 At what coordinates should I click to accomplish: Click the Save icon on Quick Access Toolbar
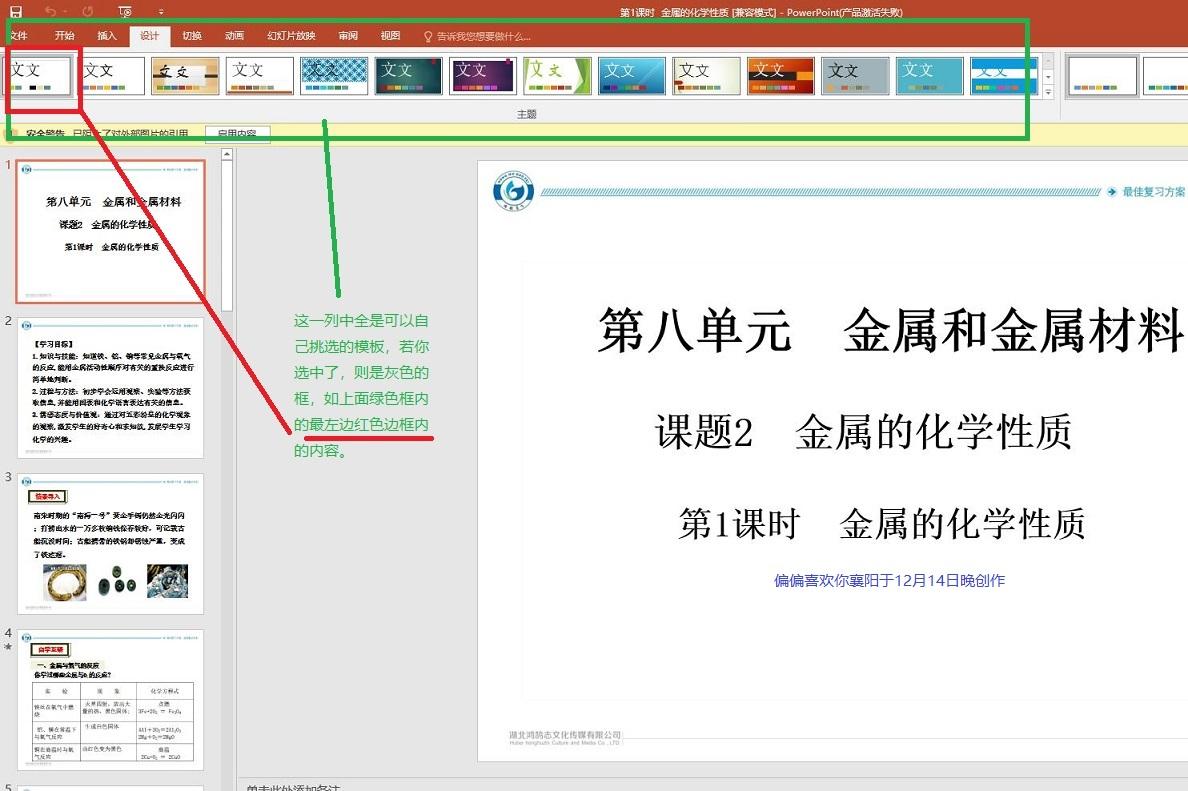(x=16, y=12)
